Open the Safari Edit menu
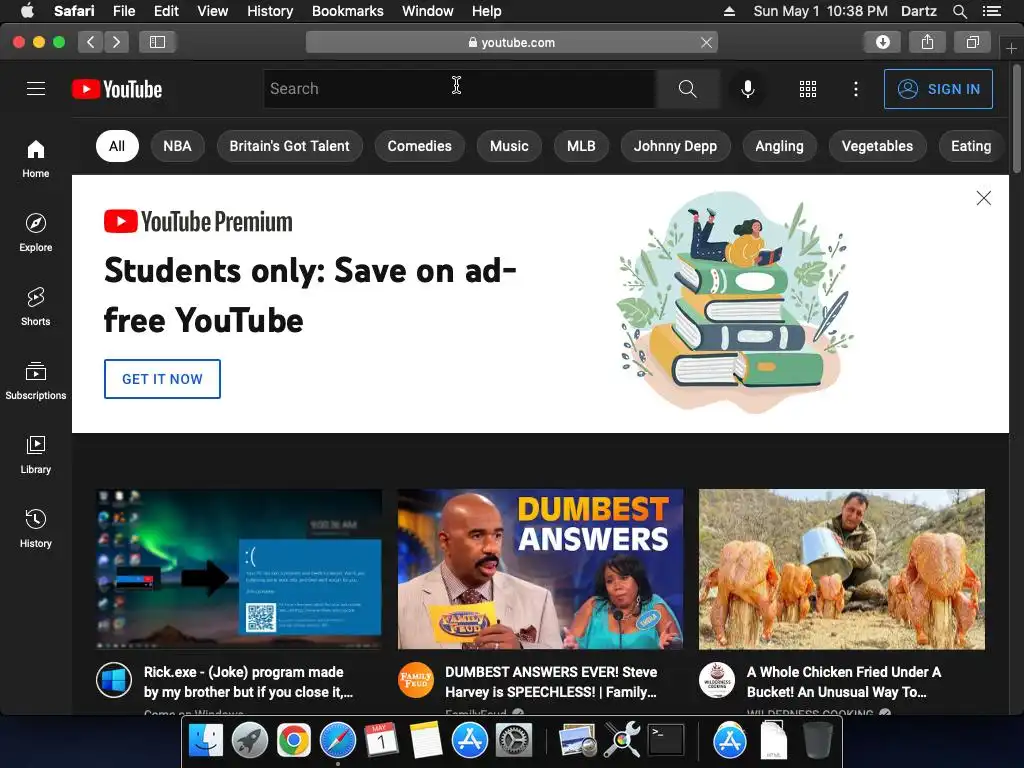This screenshot has width=1024, height=768. pos(166,11)
